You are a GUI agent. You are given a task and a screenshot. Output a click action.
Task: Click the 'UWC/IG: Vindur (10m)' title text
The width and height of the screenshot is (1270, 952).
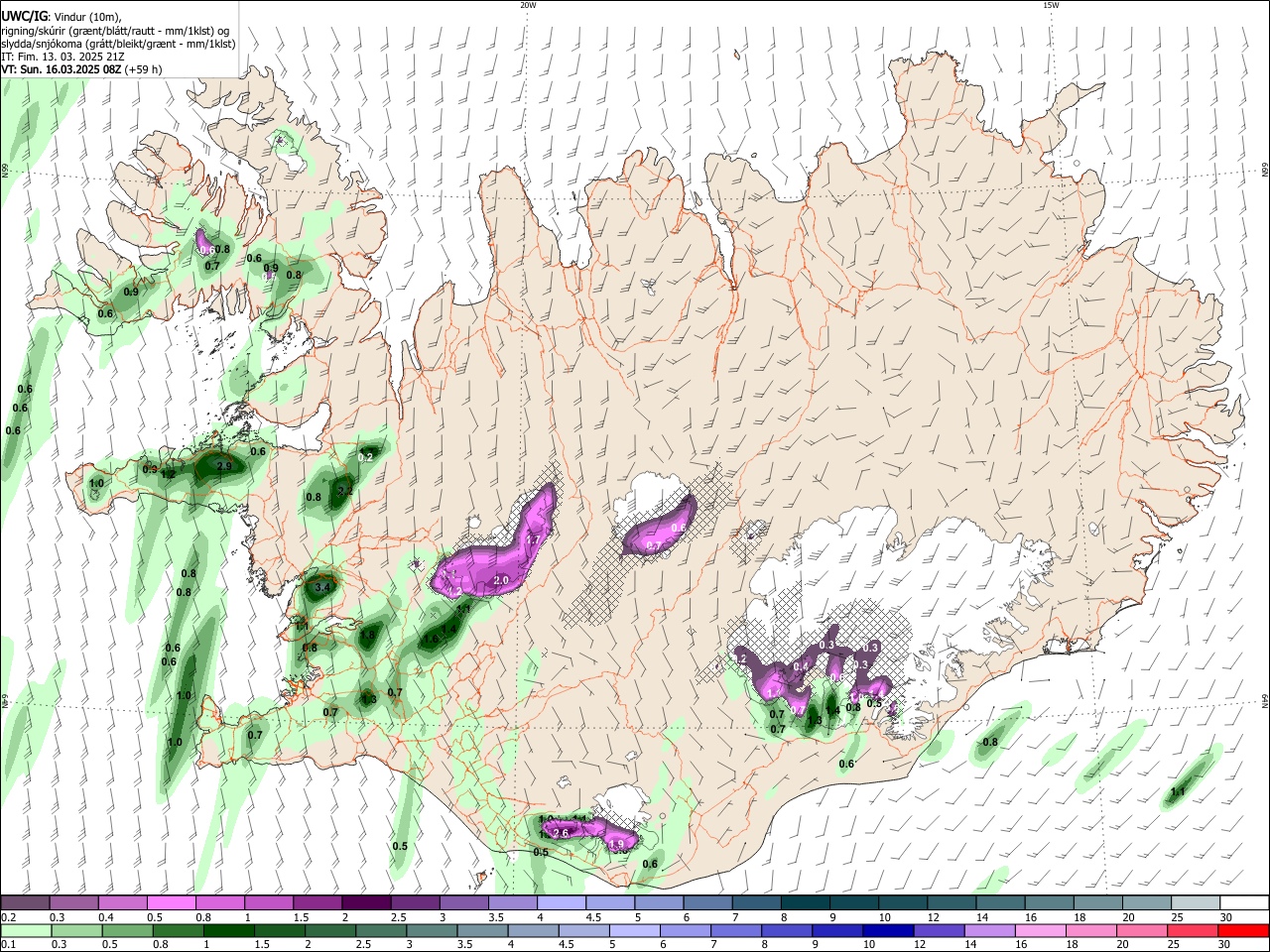pyautogui.click(x=62, y=16)
